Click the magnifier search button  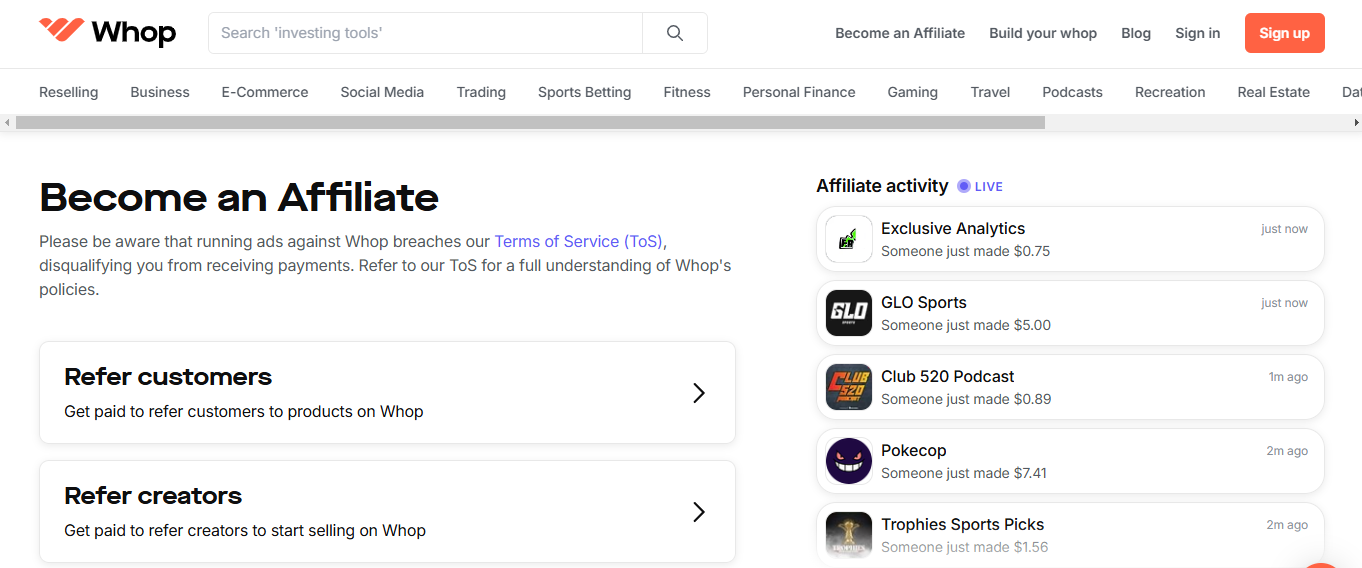675,33
